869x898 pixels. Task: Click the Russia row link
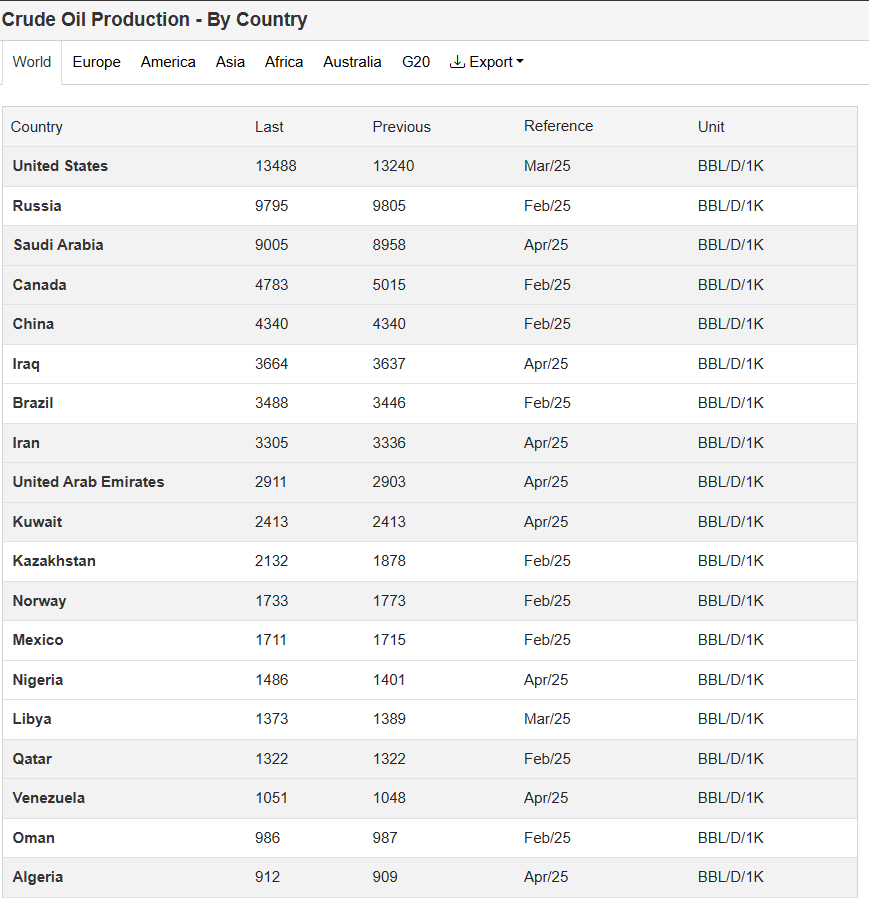pyautogui.click(x=37, y=206)
